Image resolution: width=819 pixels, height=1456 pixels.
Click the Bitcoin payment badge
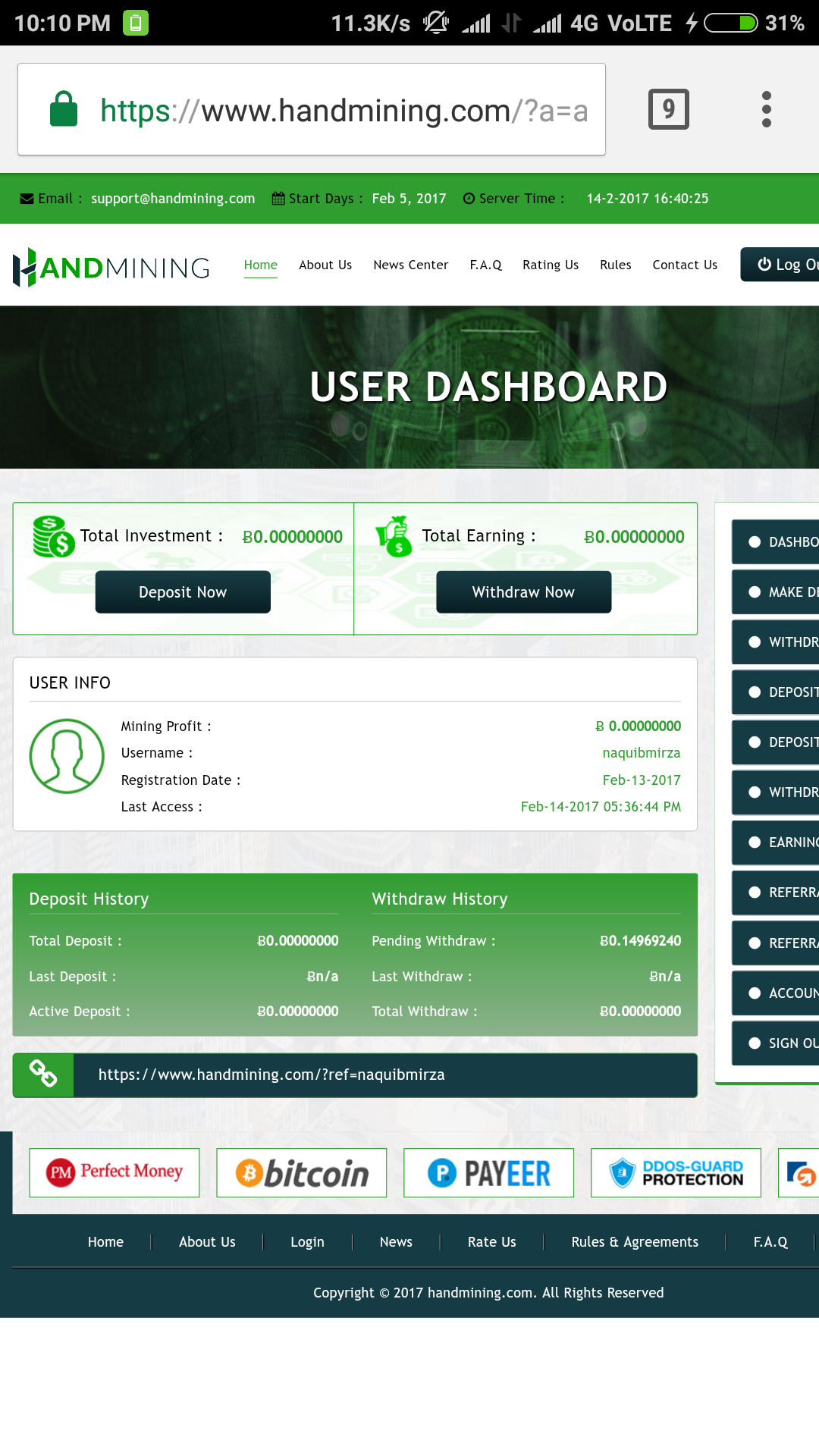click(x=302, y=1172)
